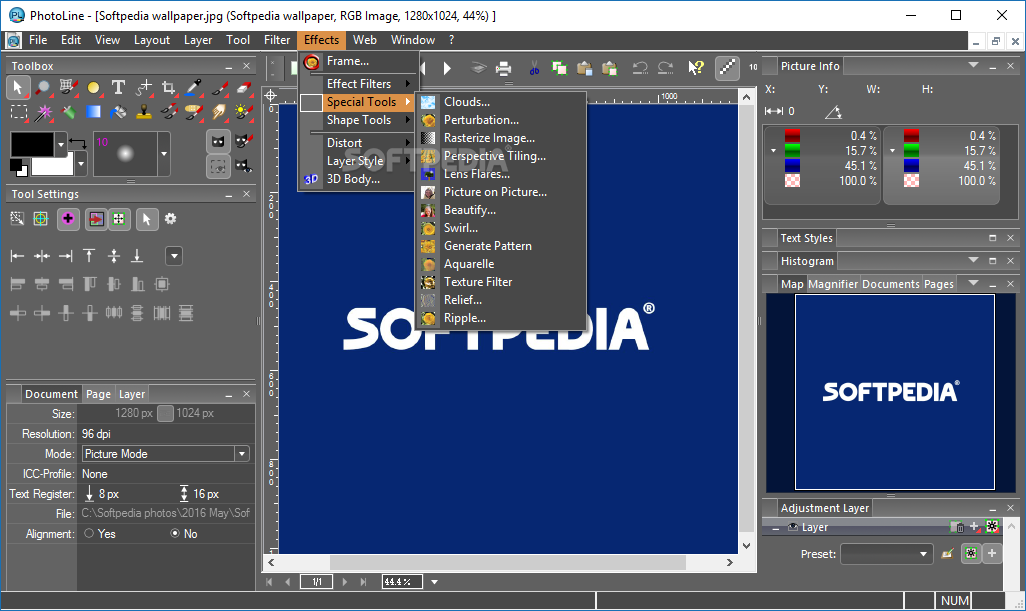Image resolution: width=1026 pixels, height=611 pixels.
Task: Switch to the Magnifier tab
Action: coord(832,284)
